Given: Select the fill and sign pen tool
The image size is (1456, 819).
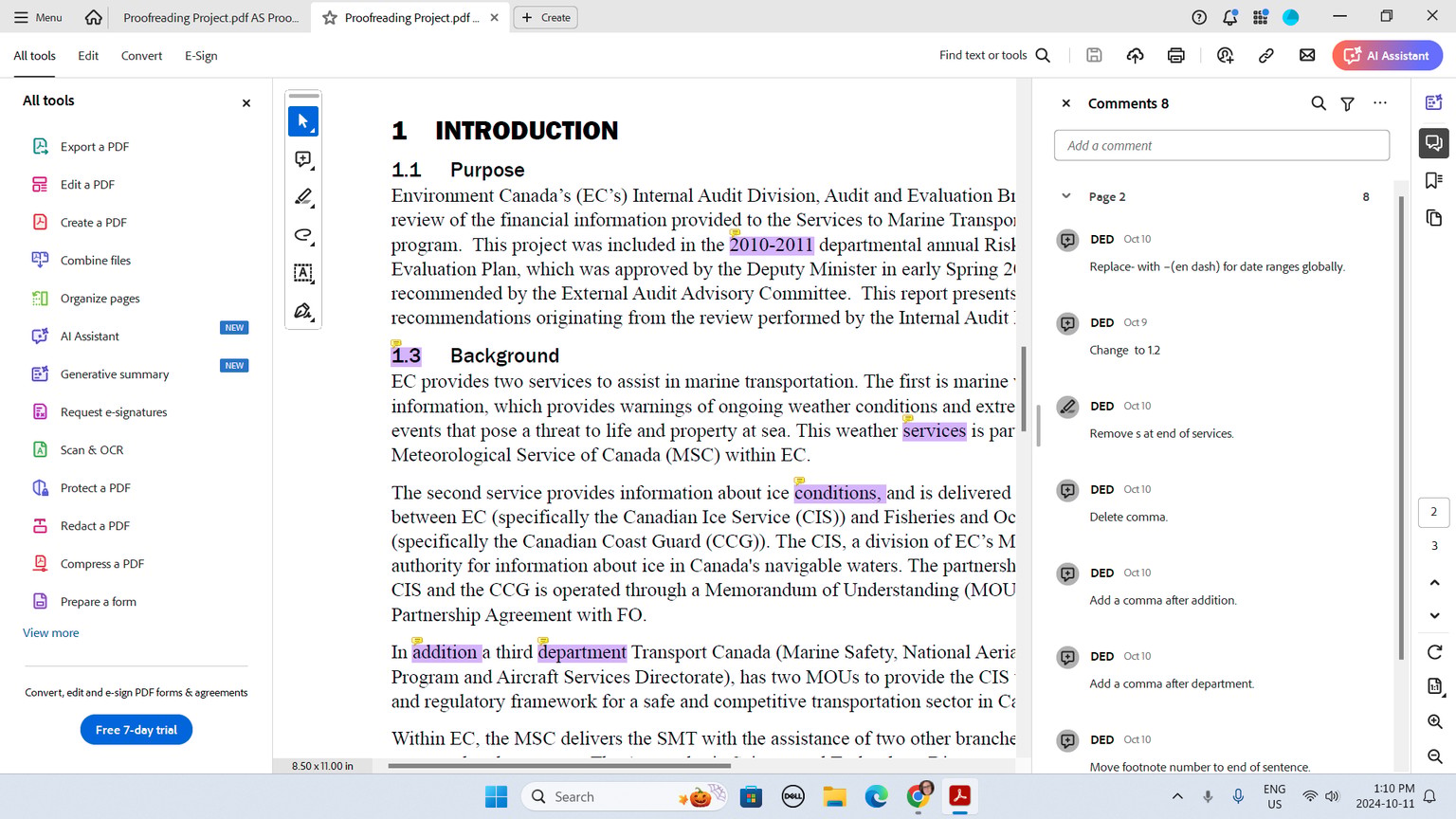Looking at the screenshot, I should click(x=303, y=311).
